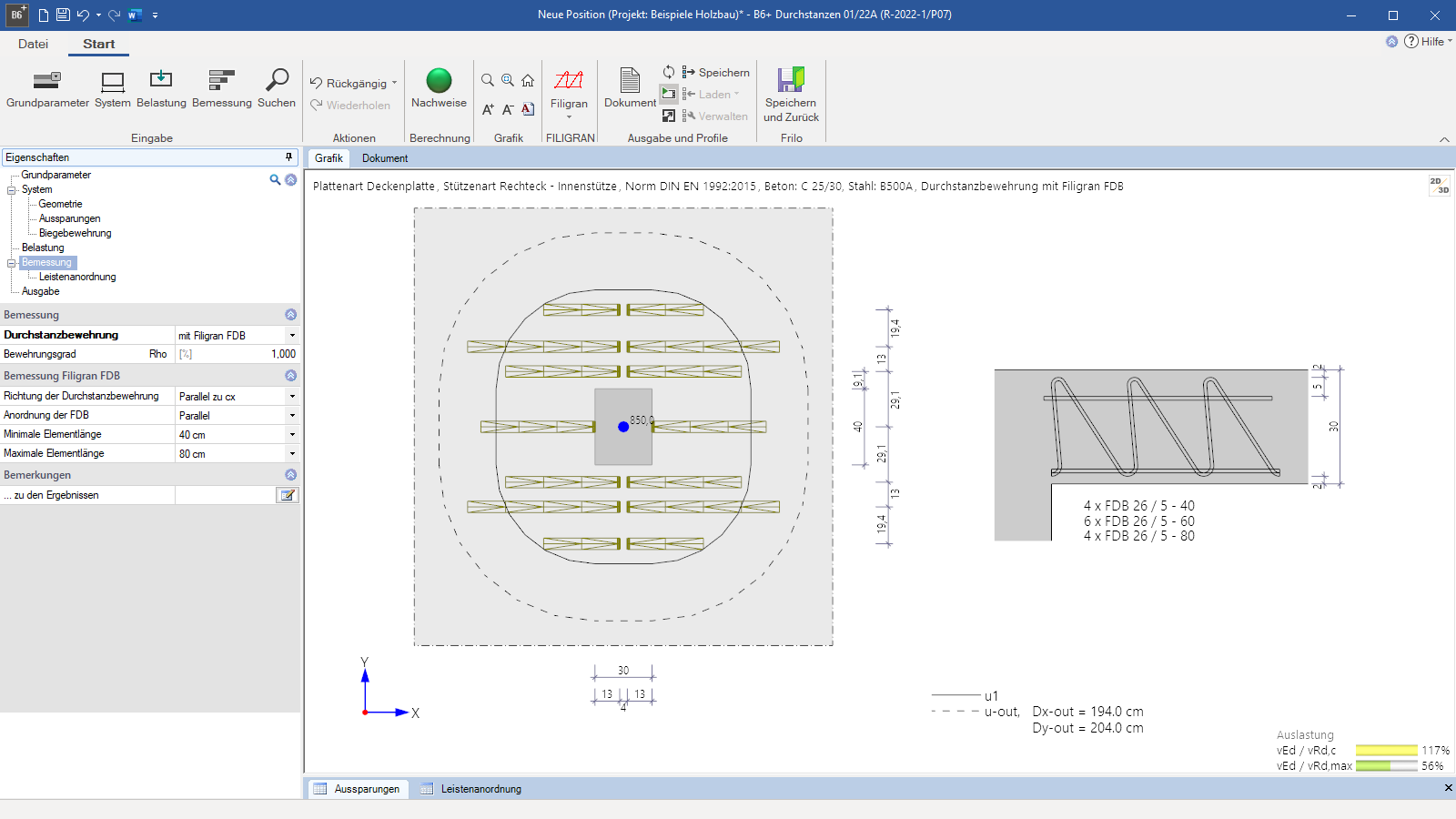Open Richtung der Durchstanzbewehrung dropdown

tap(292, 397)
